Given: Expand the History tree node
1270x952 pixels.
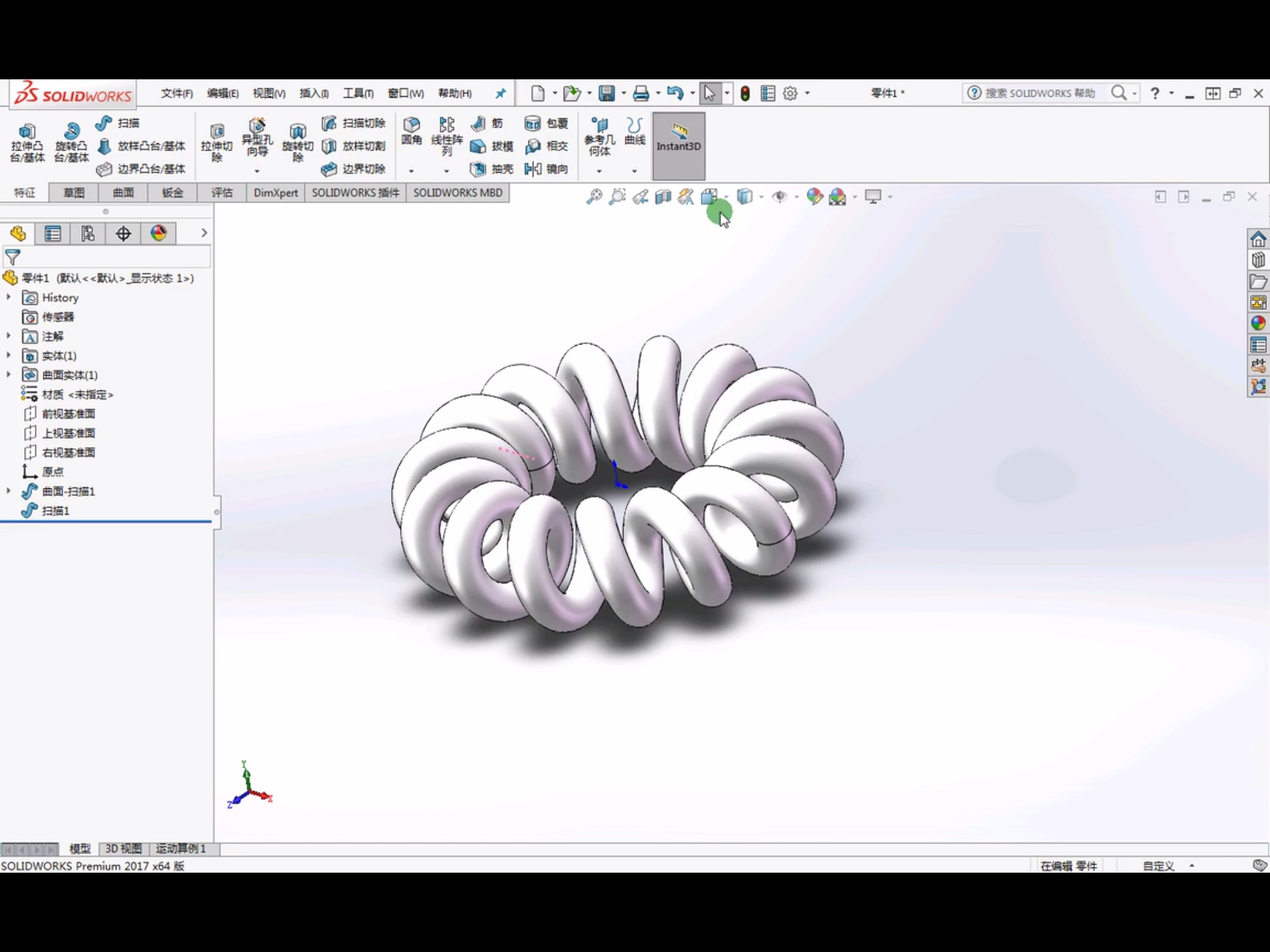Looking at the screenshot, I should coord(9,297).
